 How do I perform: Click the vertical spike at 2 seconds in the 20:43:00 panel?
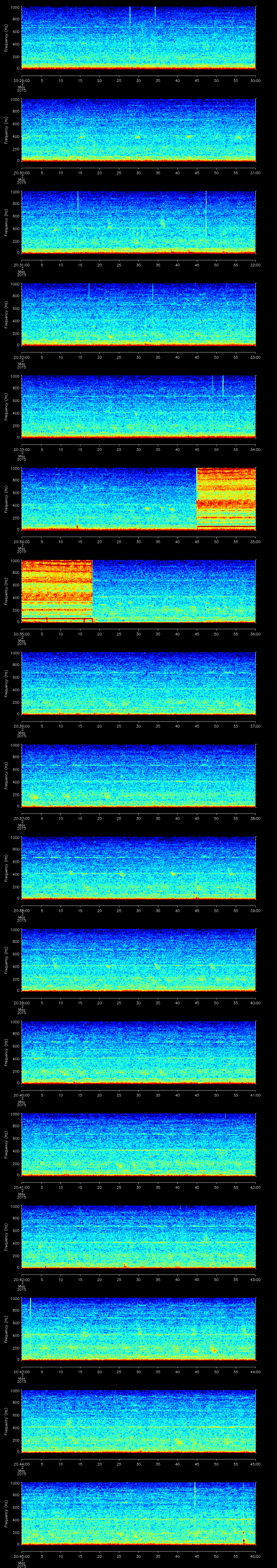(31, 1307)
